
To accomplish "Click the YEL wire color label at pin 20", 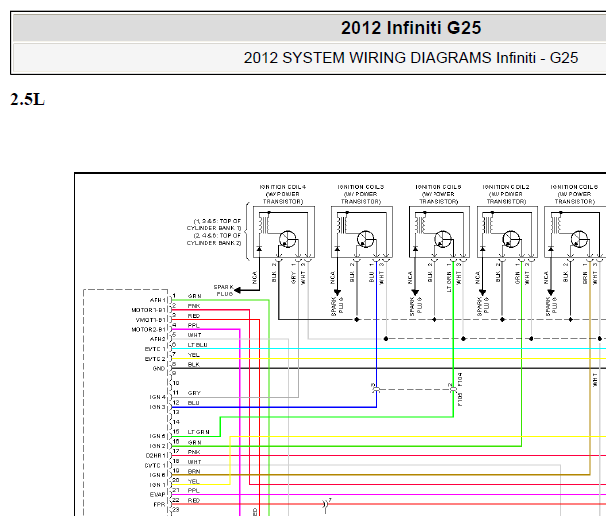I will tap(194, 482).
